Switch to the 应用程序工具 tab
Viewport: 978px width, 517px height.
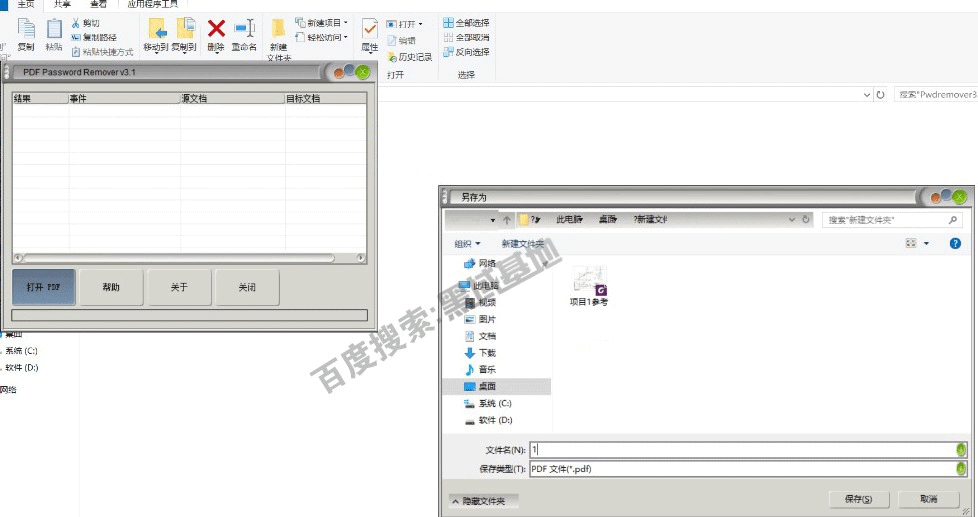click(x=152, y=4)
